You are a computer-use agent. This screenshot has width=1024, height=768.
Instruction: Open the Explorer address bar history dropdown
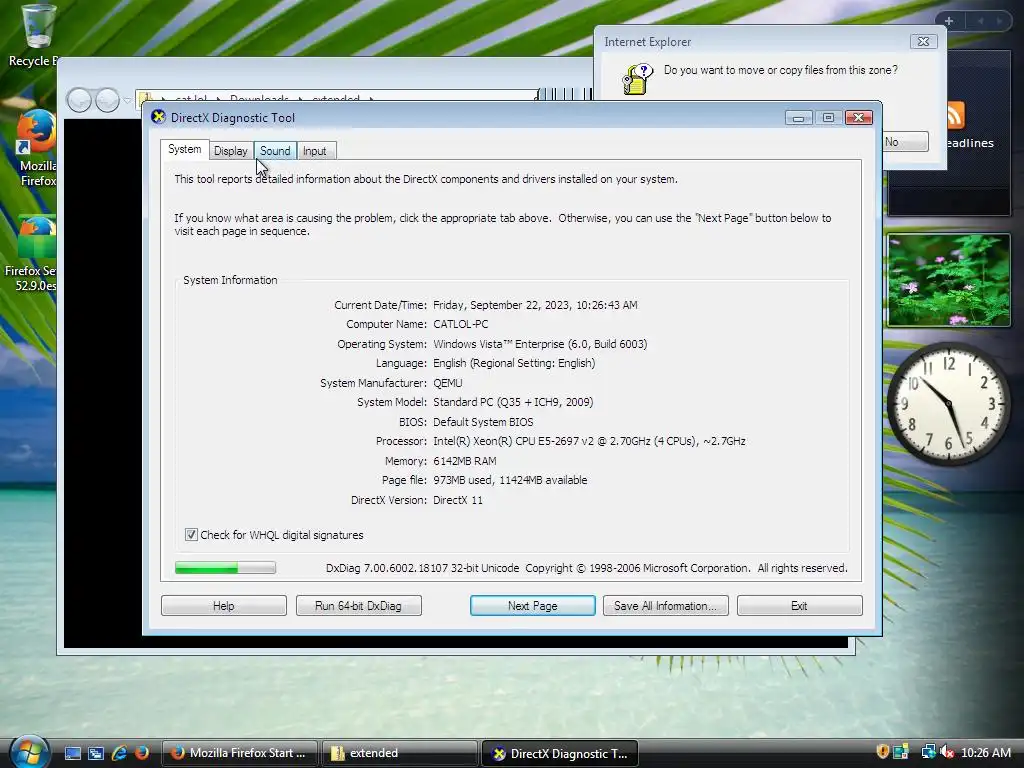(x=127, y=100)
